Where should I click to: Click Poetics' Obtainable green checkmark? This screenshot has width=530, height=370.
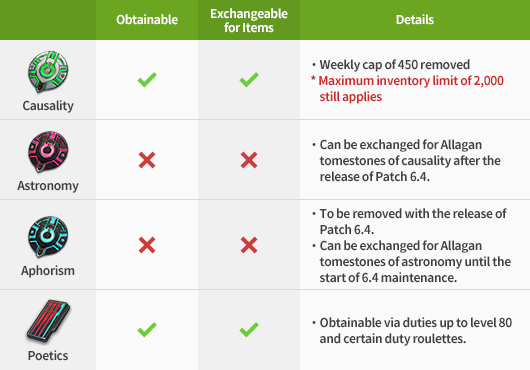tap(147, 329)
